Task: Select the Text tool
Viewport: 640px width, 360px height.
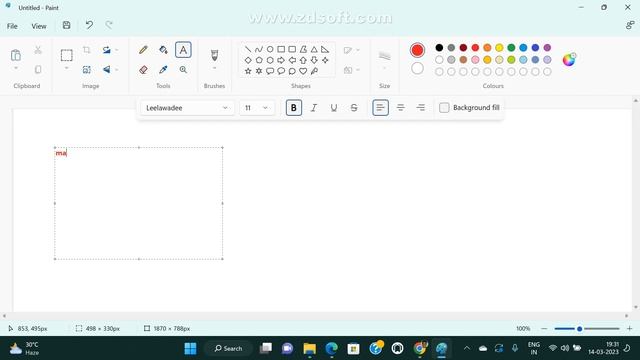Action: point(183,50)
